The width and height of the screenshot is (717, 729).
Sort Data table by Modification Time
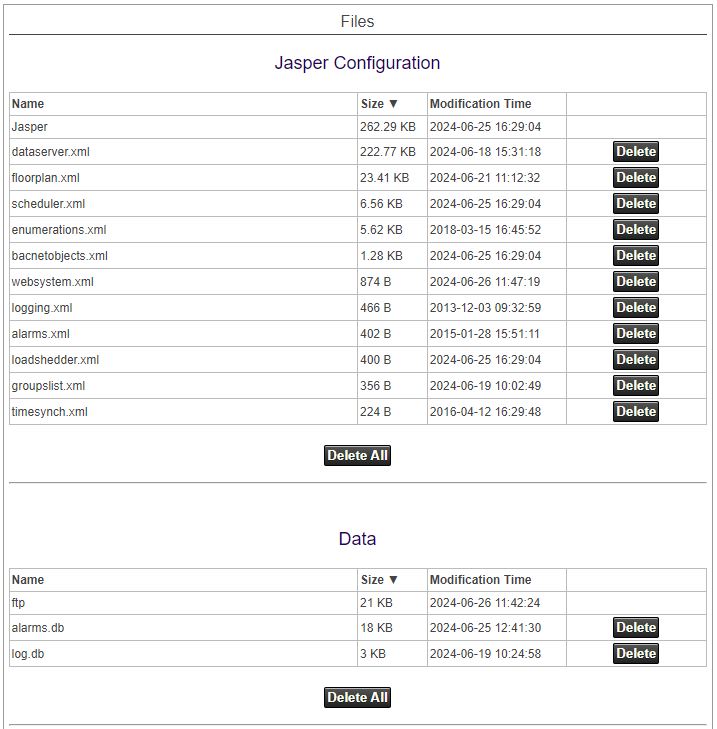480,580
